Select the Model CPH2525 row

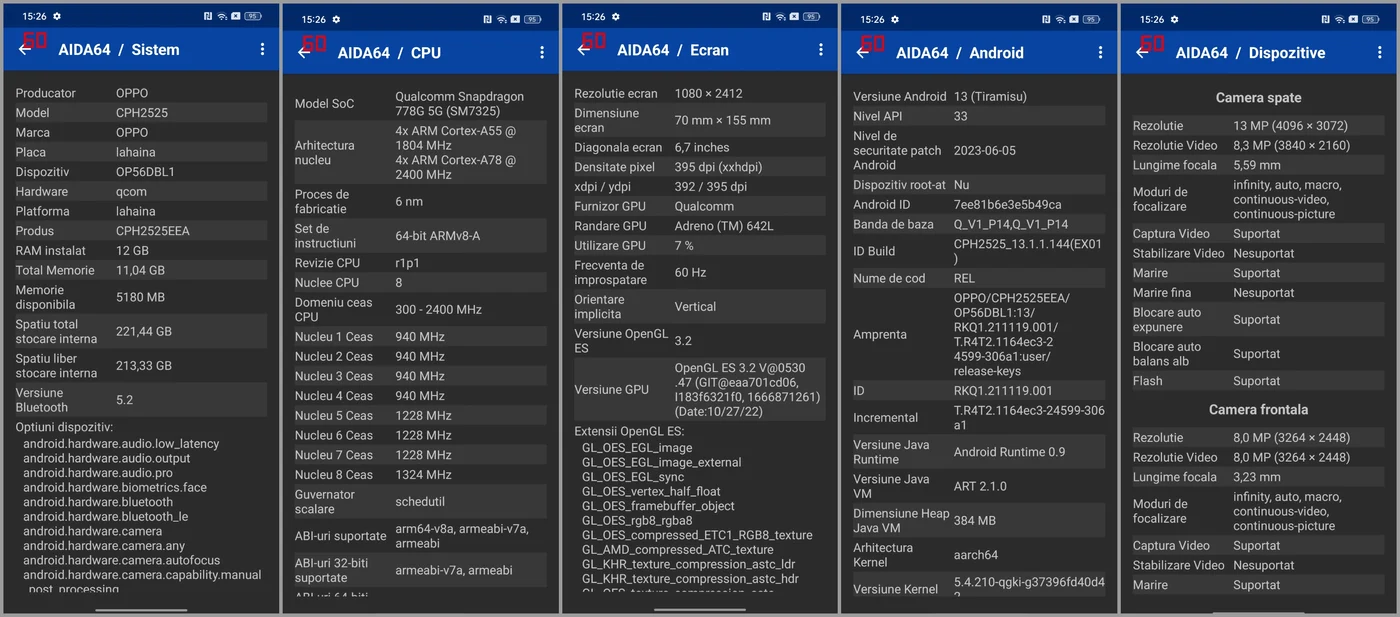[x=141, y=113]
